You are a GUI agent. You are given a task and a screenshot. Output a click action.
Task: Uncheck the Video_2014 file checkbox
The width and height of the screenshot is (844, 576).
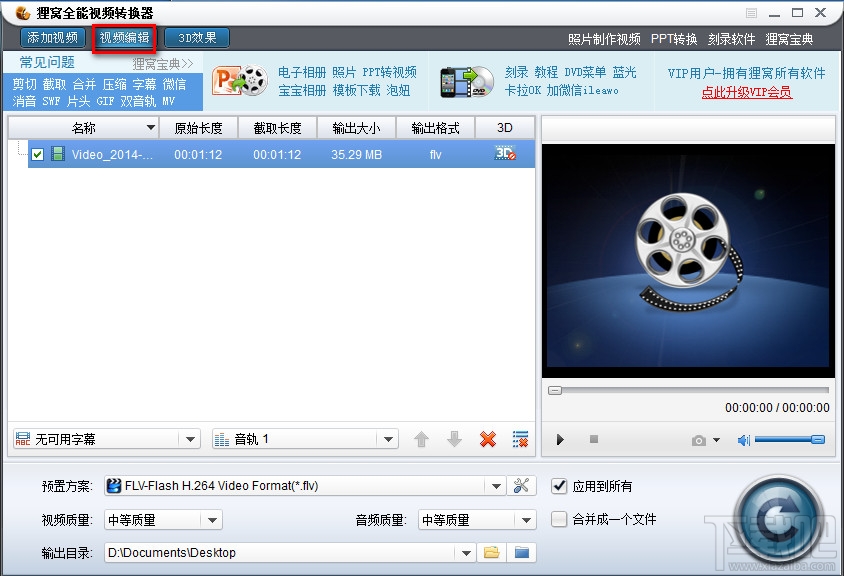tap(37, 155)
